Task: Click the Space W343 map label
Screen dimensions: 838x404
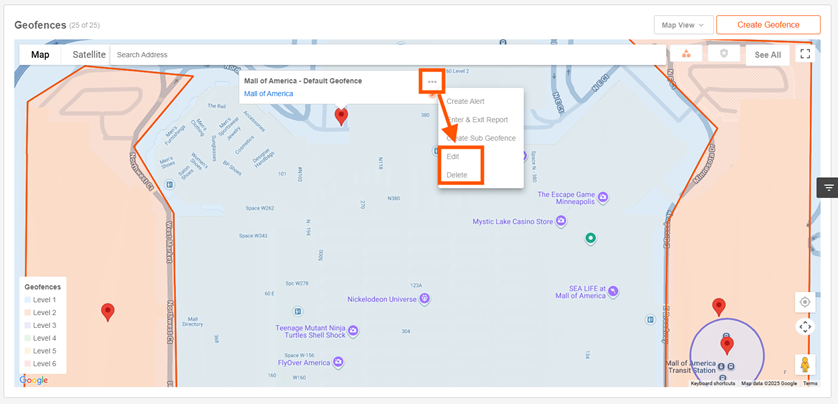Action: [x=253, y=236]
